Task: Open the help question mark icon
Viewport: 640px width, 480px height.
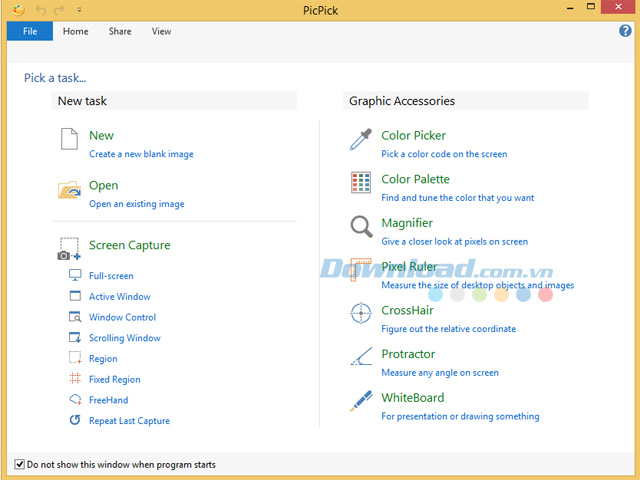Action: click(626, 31)
